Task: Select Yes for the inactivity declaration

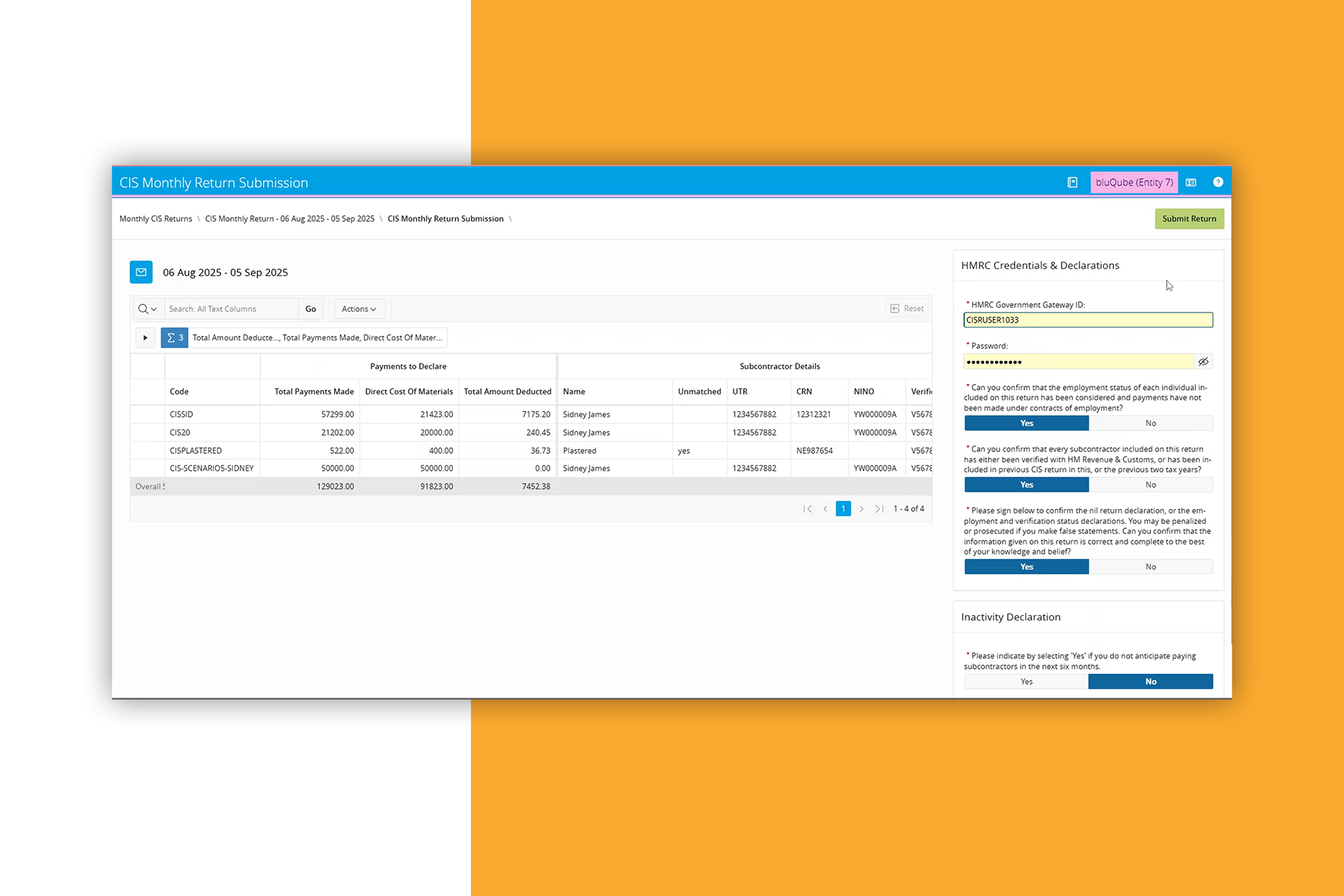Action: pos(1026,682)
